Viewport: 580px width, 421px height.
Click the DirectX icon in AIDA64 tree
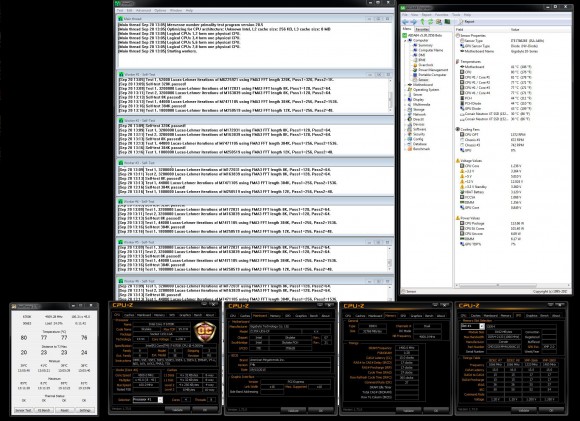[x=410, y=119]
